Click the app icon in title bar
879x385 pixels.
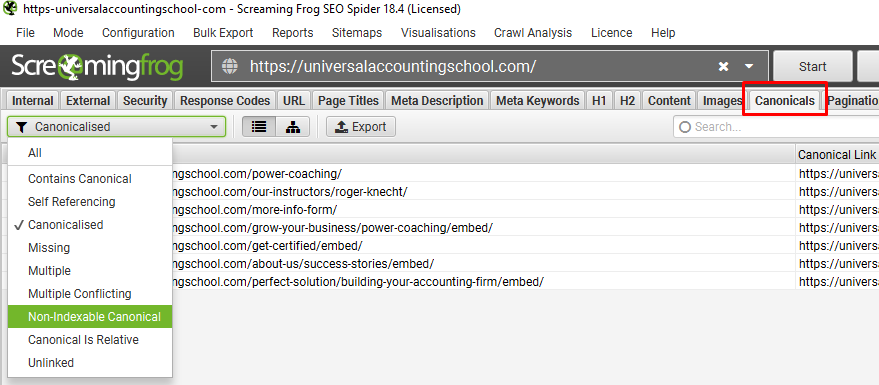[x=10, y=9]
